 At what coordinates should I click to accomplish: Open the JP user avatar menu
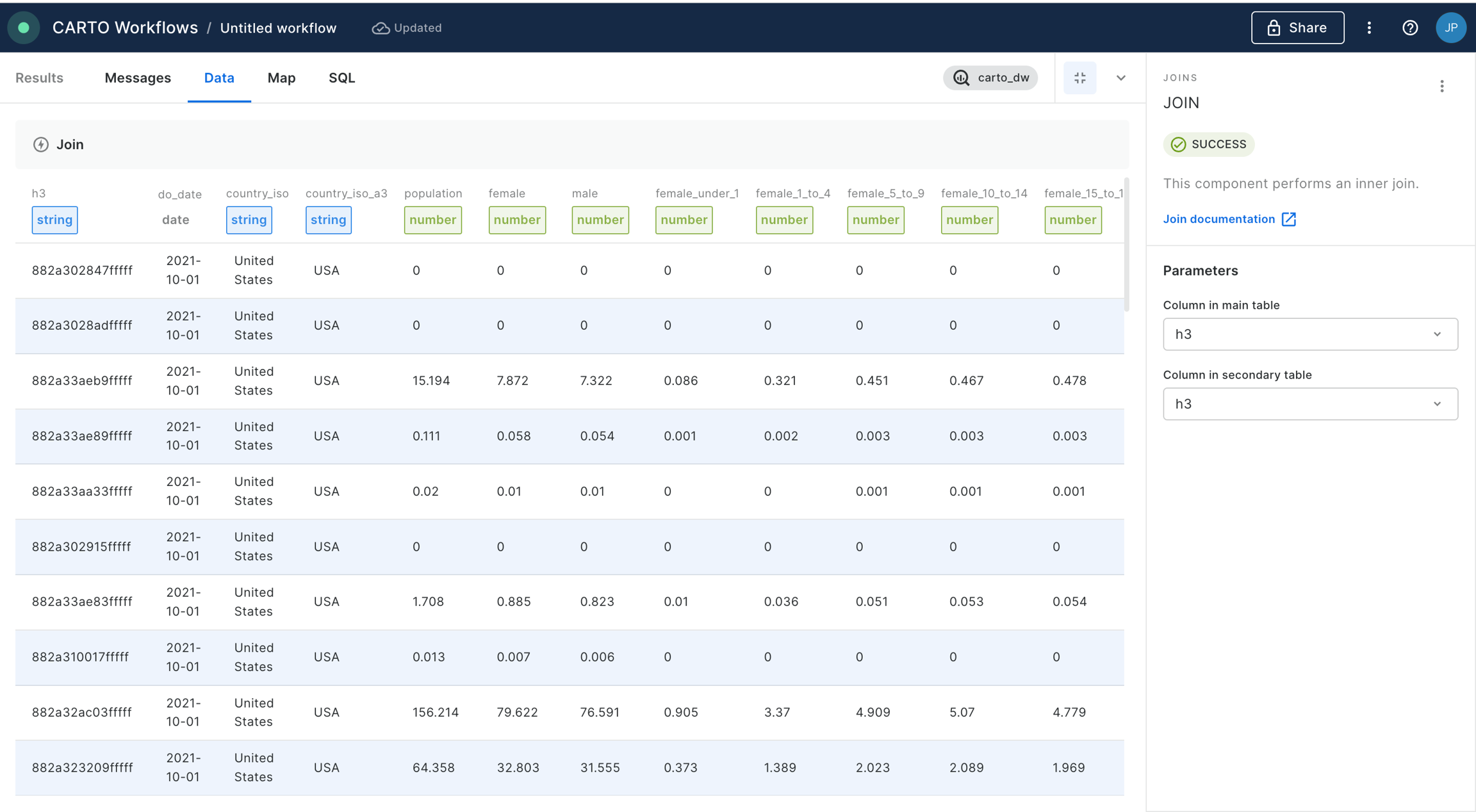(1450, 28)
